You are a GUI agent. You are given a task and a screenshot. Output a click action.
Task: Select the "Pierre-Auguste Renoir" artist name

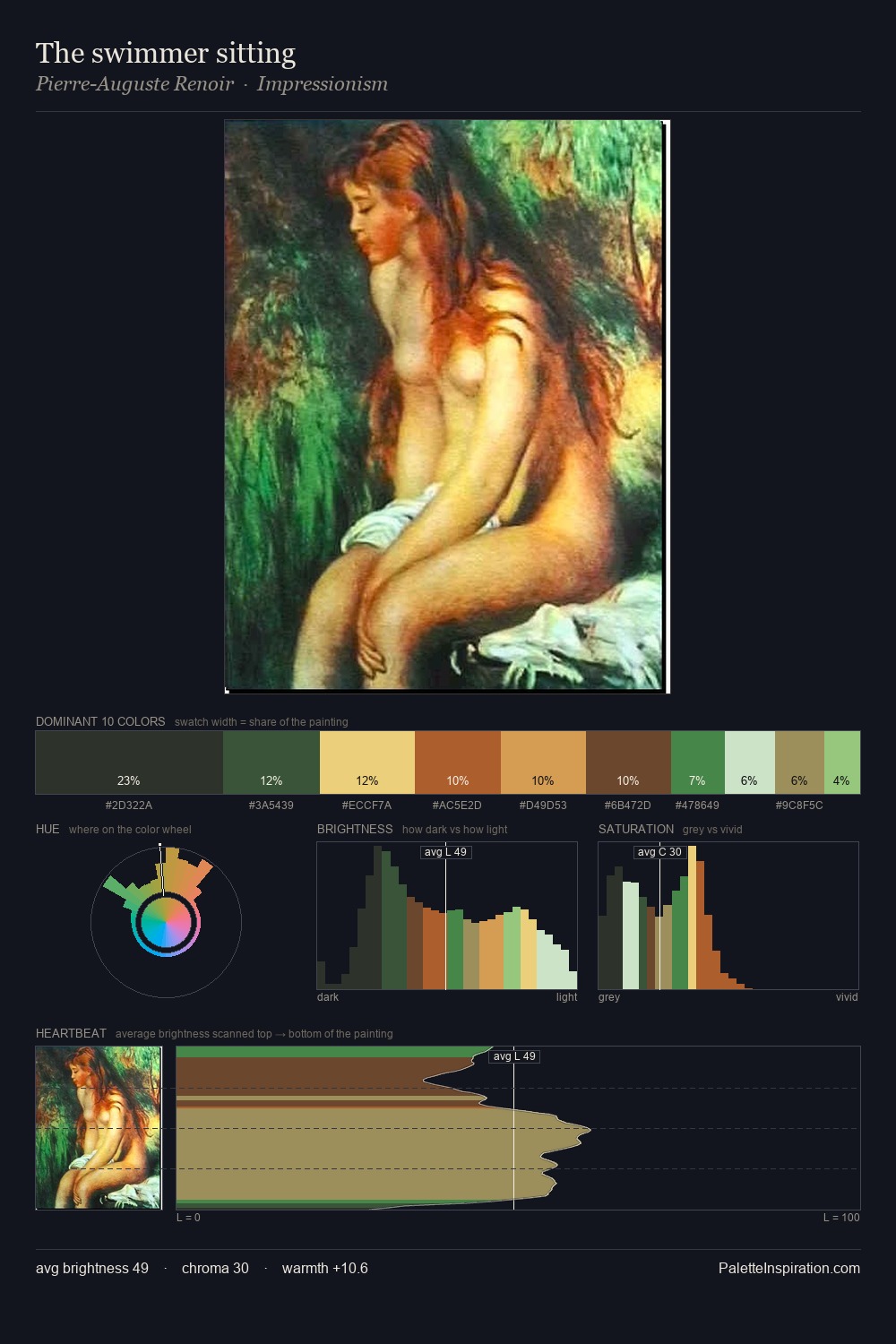coord(135,83)
